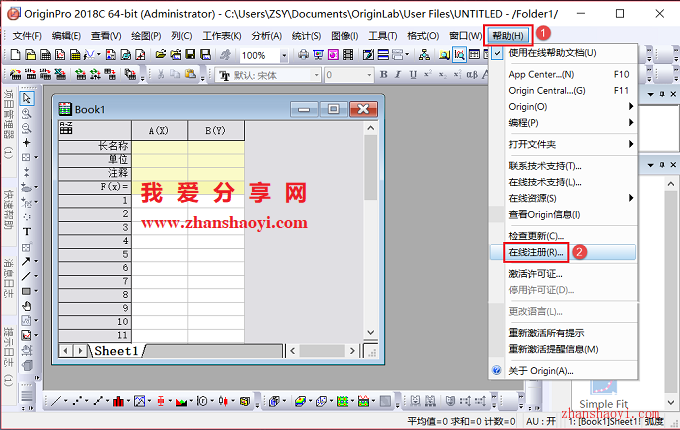The width and height of the screenshot is (680, 430).
Task: Open the 分析(A) menu
Action: (x=267, y=36)
